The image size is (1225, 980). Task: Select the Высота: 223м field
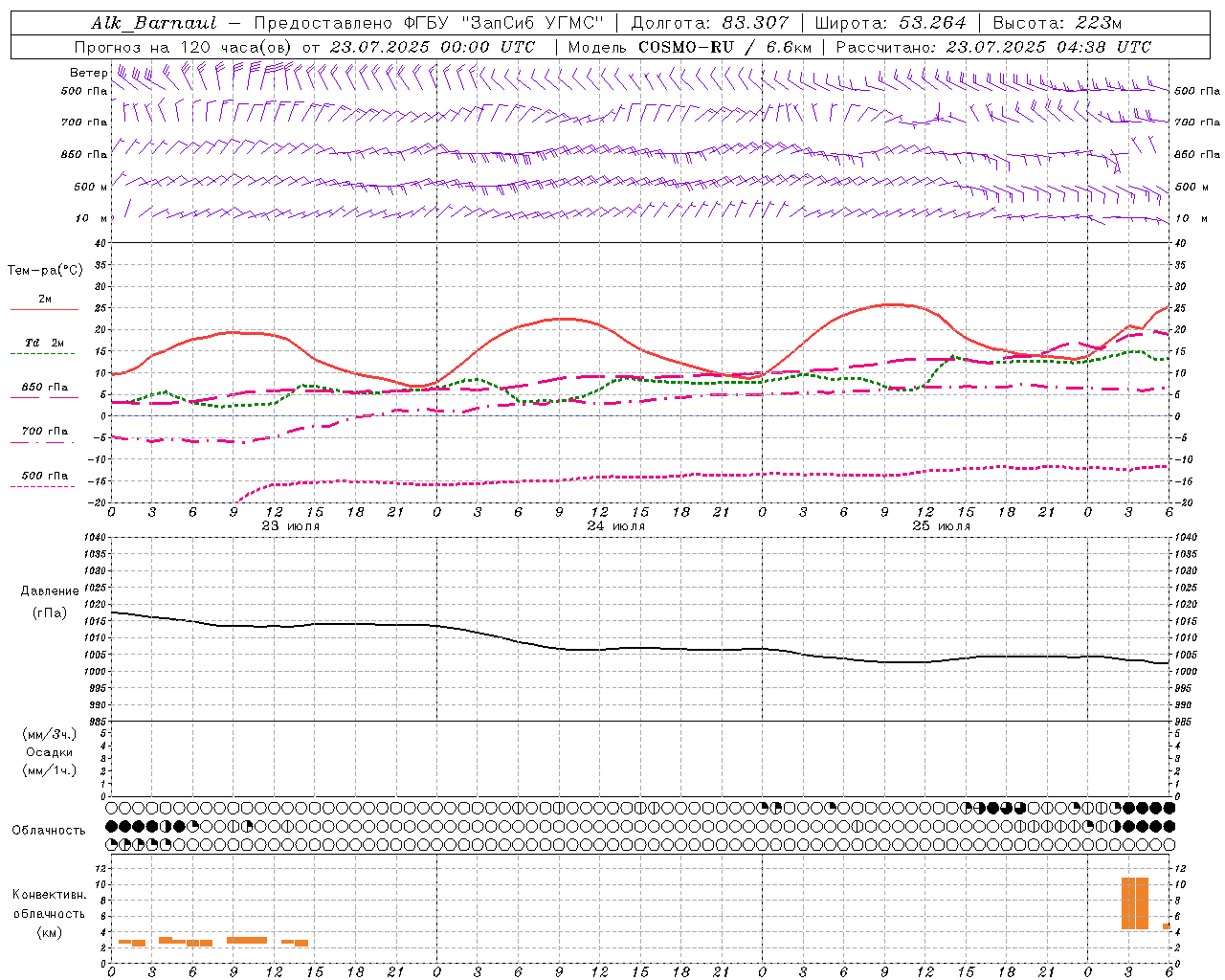(x=1057, y=23)
